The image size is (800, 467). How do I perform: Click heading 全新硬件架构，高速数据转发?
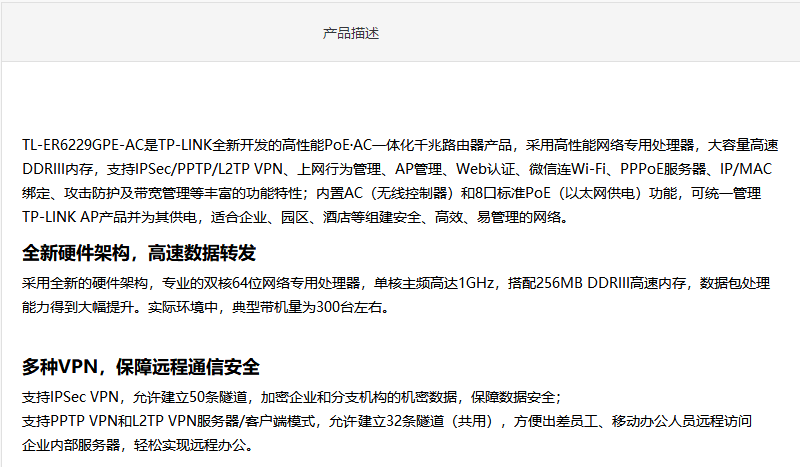(139, 253)
